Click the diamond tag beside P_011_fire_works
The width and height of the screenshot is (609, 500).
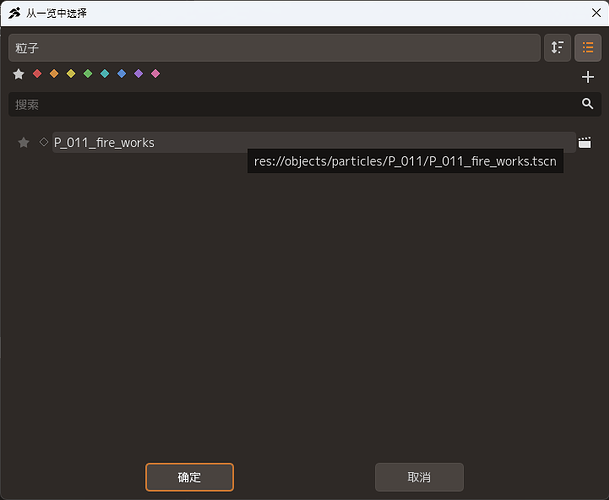pos(44,142)
